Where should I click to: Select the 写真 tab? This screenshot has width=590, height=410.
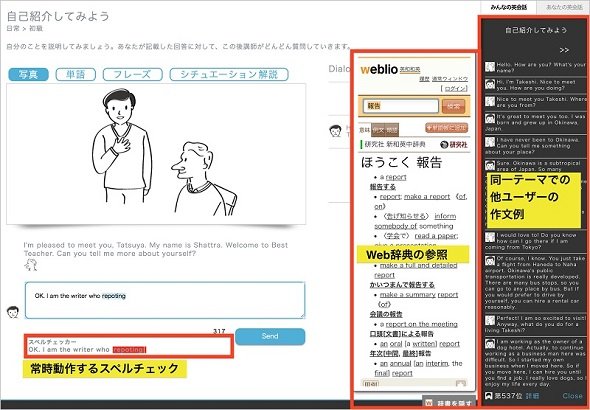28,74
